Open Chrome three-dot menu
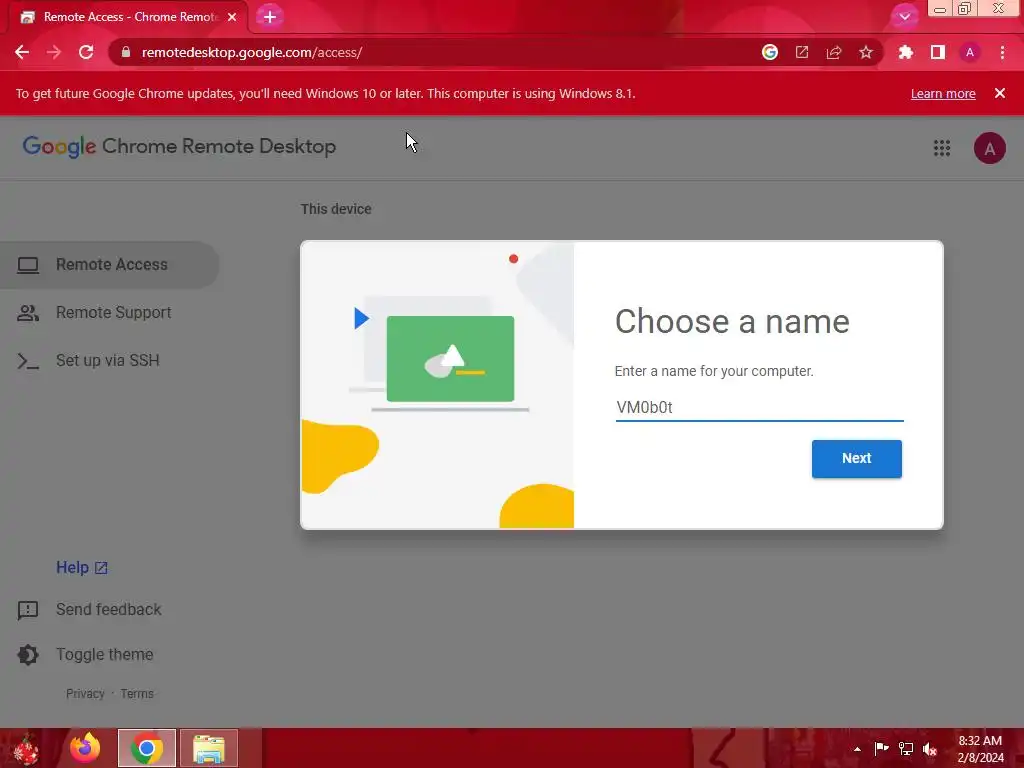 pyautogui.click(x=1002, y=52)
